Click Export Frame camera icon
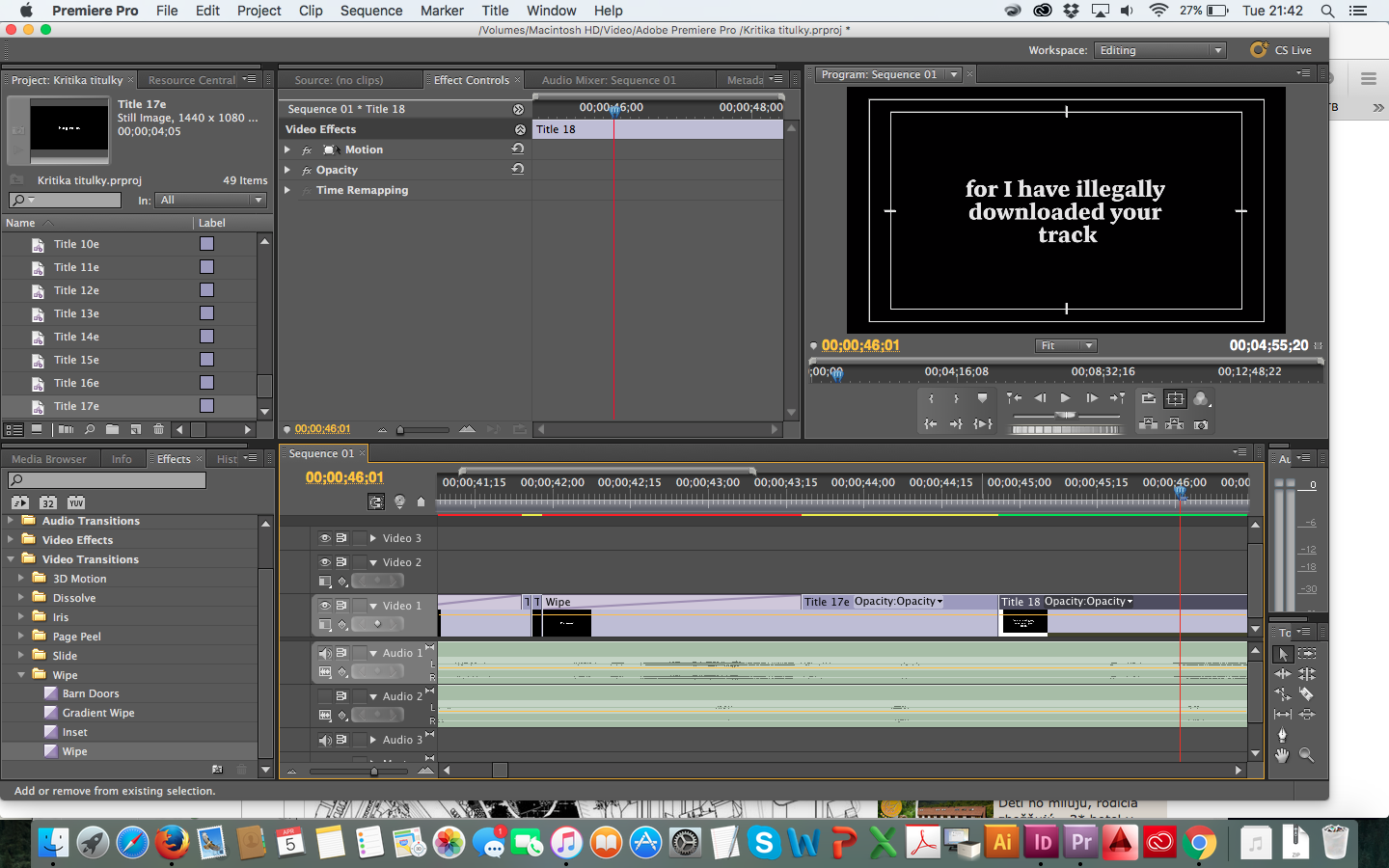 tap(1201, 424)
